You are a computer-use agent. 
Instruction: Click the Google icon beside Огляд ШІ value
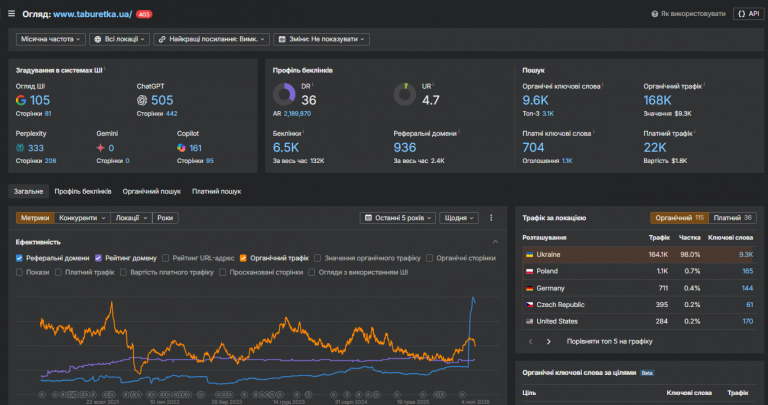20,100
